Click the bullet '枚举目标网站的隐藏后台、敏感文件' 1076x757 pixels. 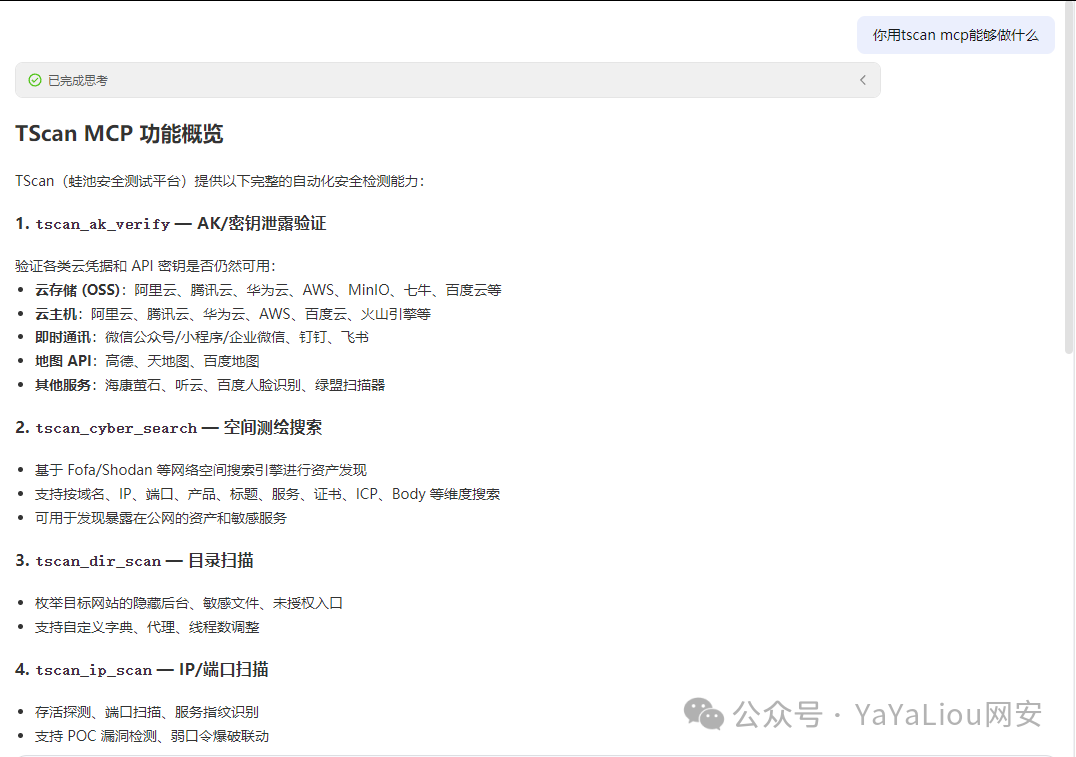point(189,603)
